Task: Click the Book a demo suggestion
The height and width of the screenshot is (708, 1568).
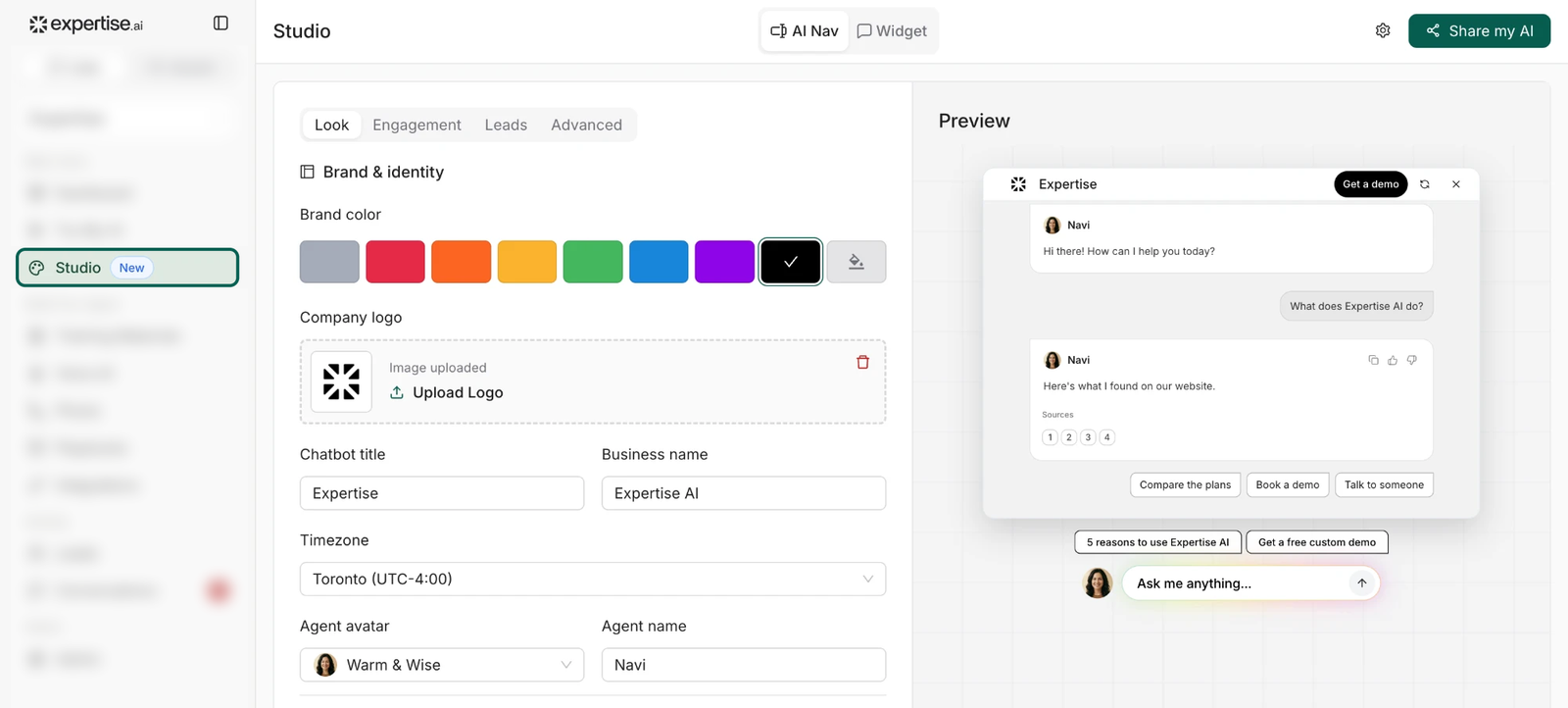Action: pos(1288,485)
